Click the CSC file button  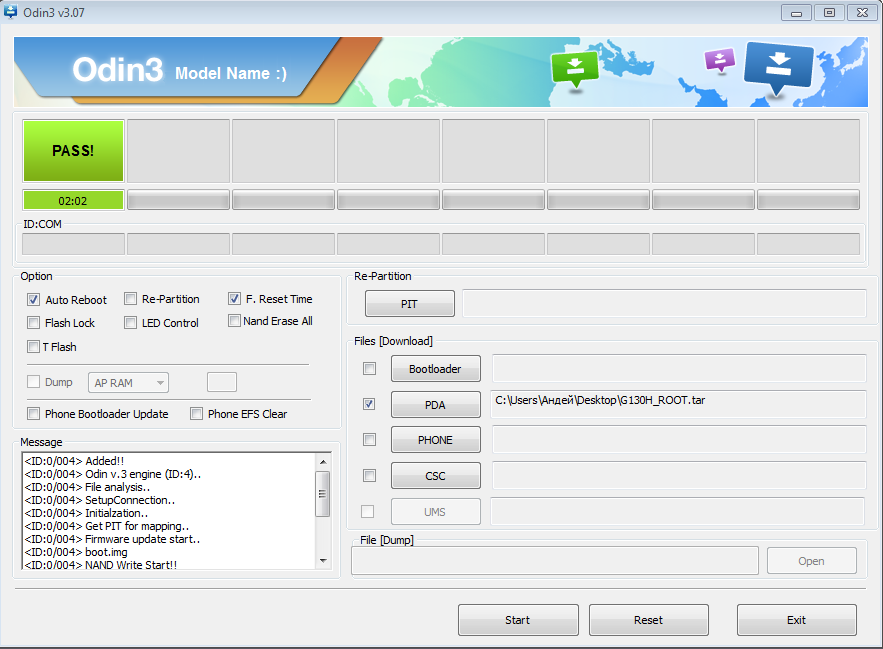point(435,476)
